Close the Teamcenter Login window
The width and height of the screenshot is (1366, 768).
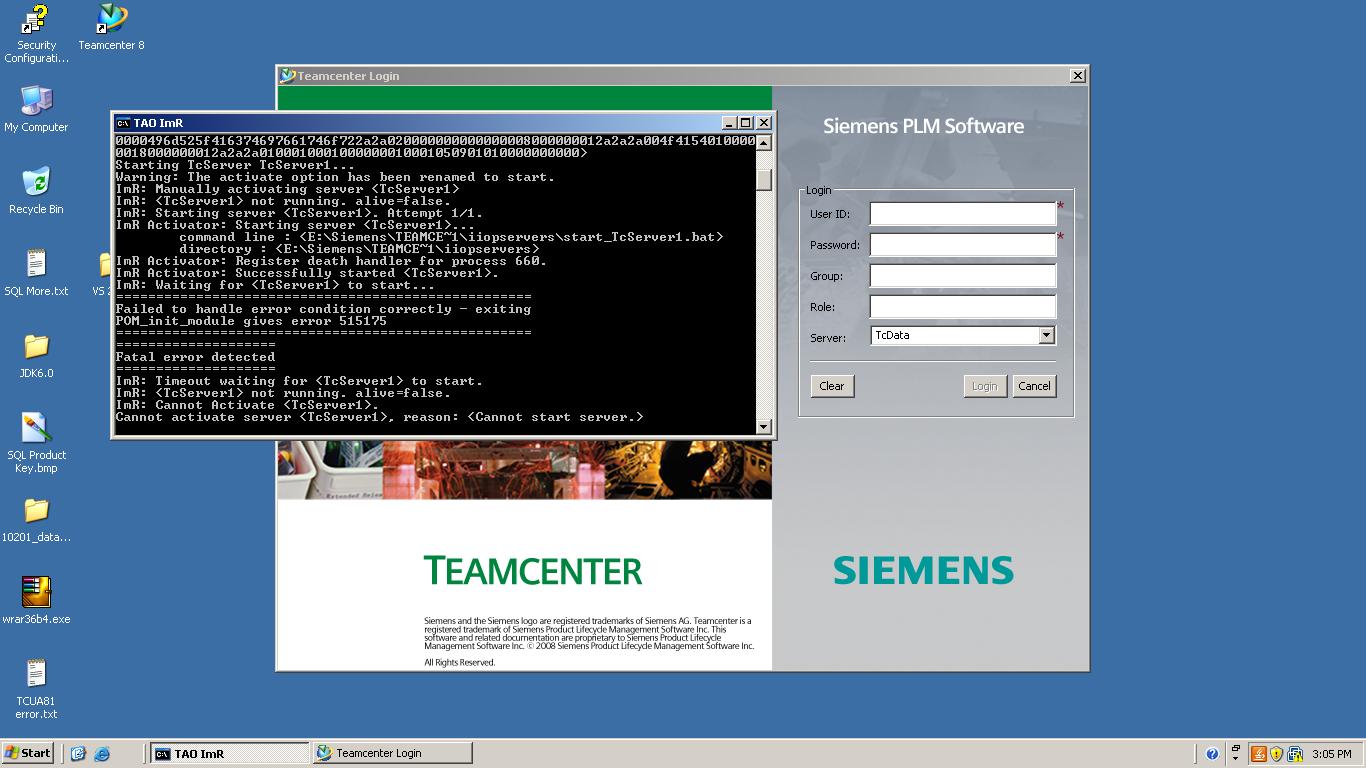point(1077,76)
